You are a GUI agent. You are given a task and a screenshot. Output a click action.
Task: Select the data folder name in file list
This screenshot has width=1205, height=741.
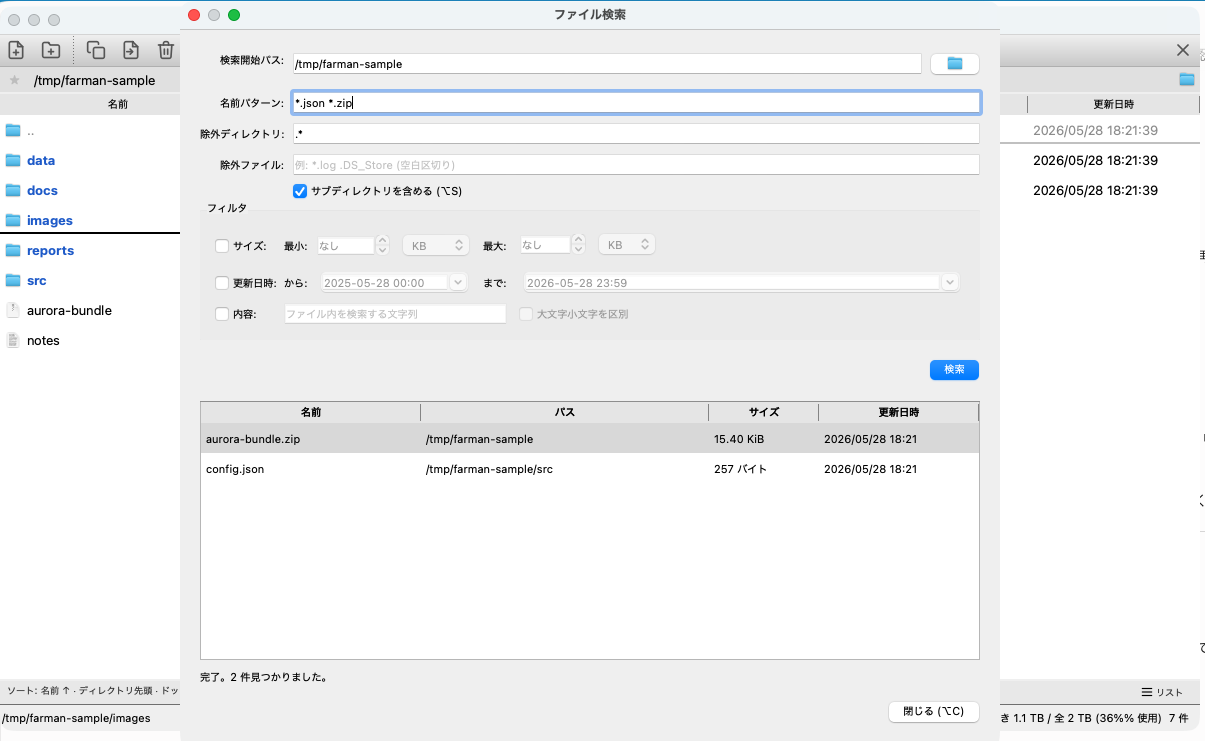tap(41, 160)
